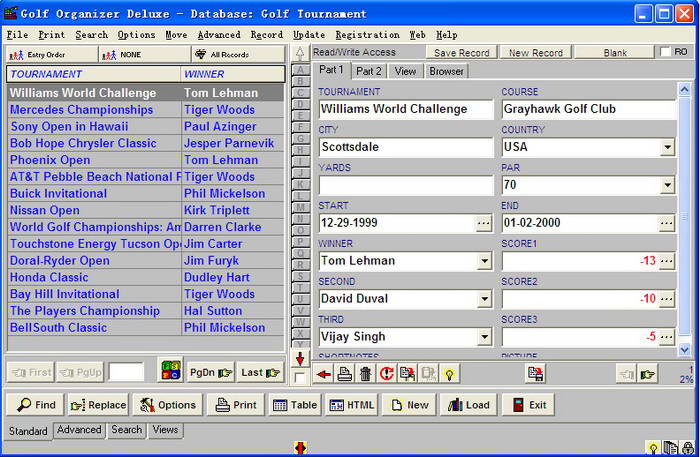Open the Update menu
The width and height of the screenshot is (700, 457).
click(309, 35)
